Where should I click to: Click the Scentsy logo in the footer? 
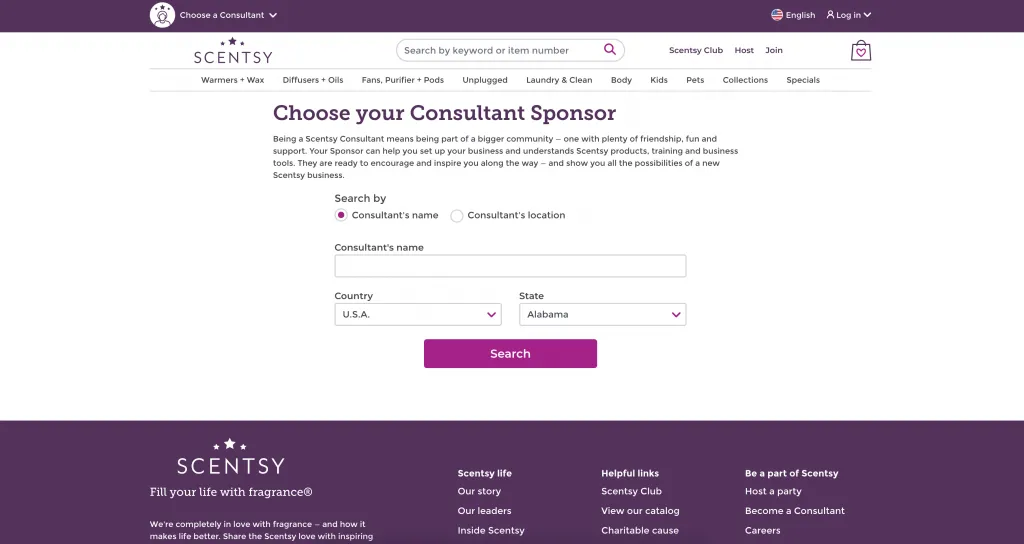coord(231,456)
